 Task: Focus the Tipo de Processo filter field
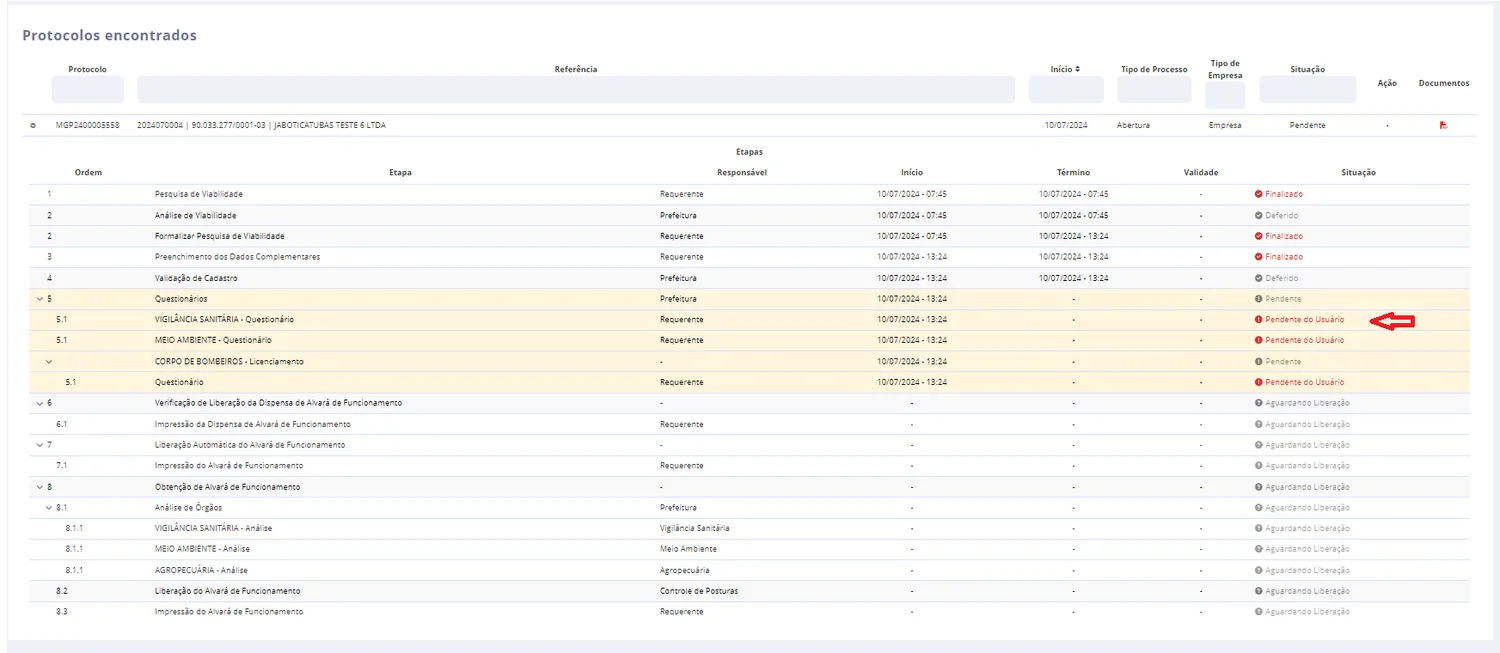pos(1154,89)
